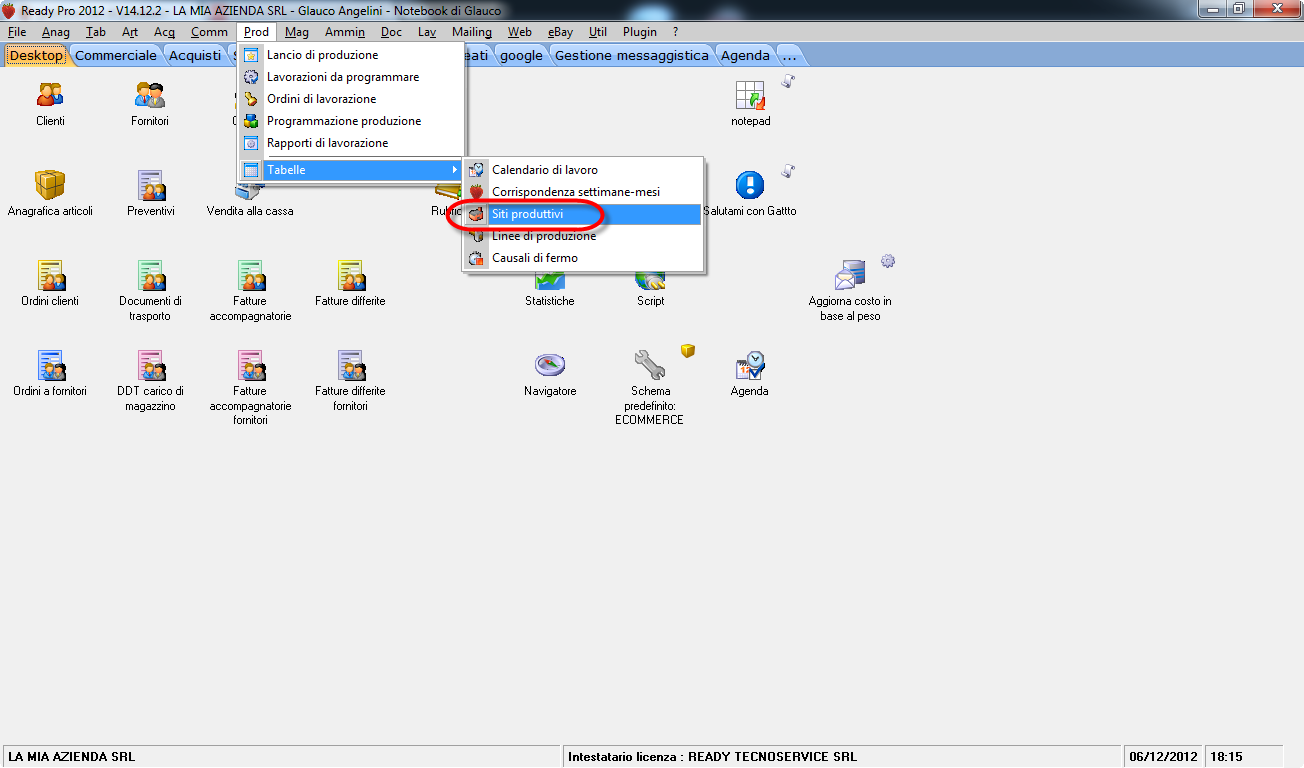
Task: Launch the Navigatore compass icon
Action: 550,366
